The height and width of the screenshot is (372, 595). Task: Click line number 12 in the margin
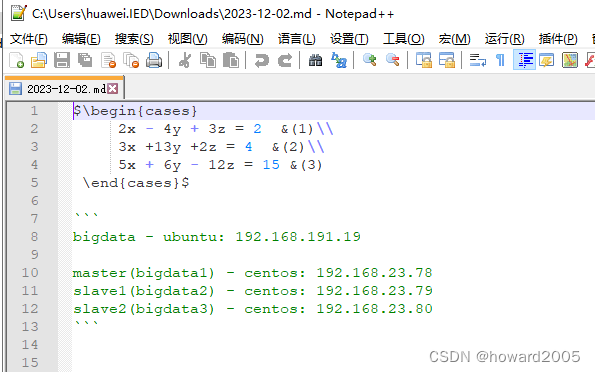click(x=30, y=309)
